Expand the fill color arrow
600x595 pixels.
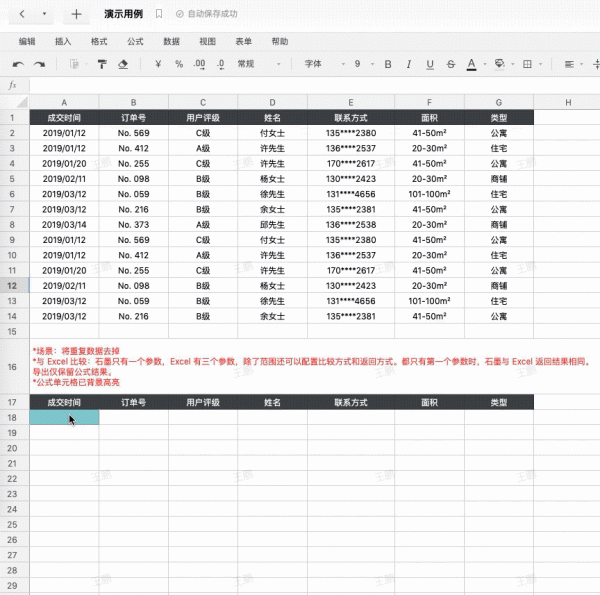[x=513, y=64]
